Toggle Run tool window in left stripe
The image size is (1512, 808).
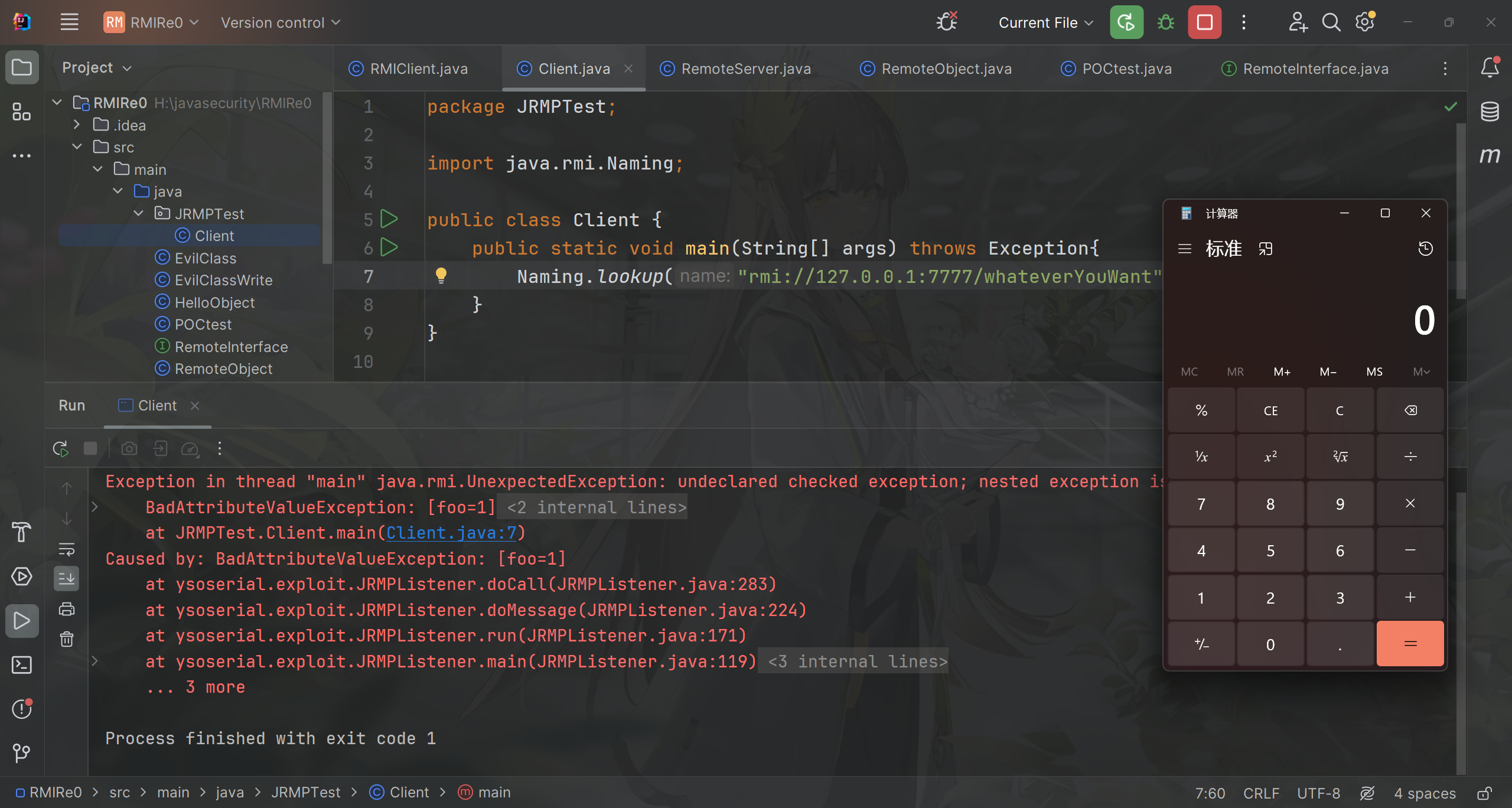pos(22,621)
